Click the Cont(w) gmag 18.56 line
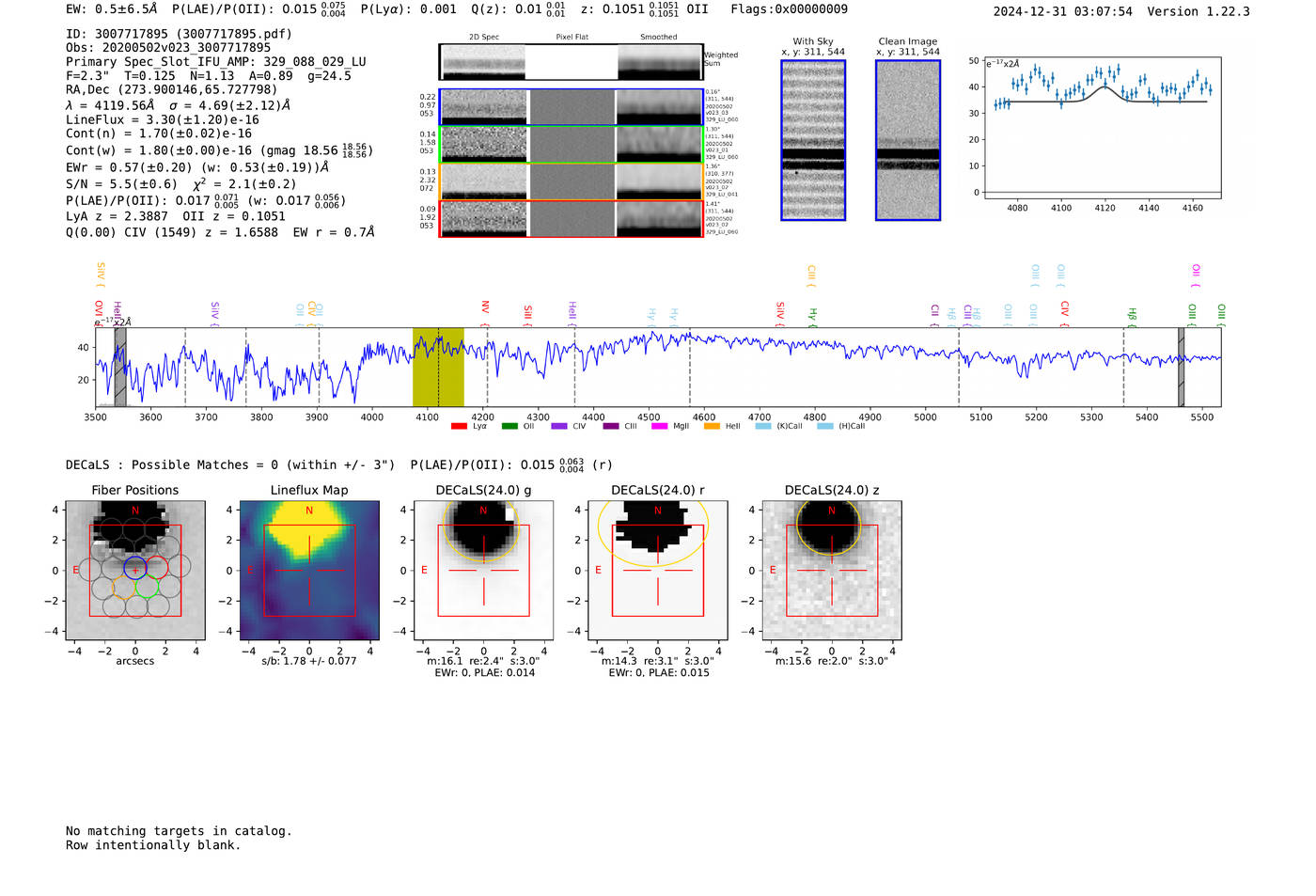This screenshot has height=896, width=1316. 219,149
